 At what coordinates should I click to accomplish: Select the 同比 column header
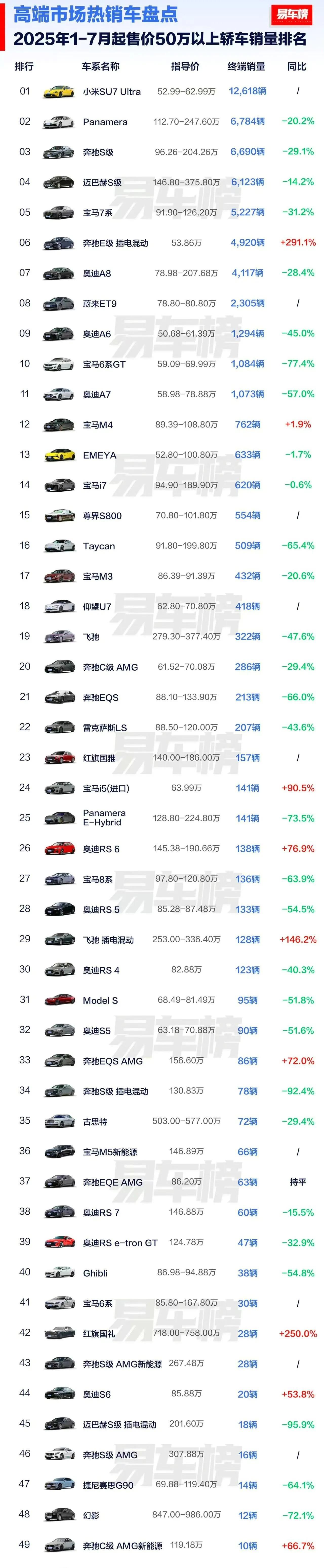coord(297,66)
